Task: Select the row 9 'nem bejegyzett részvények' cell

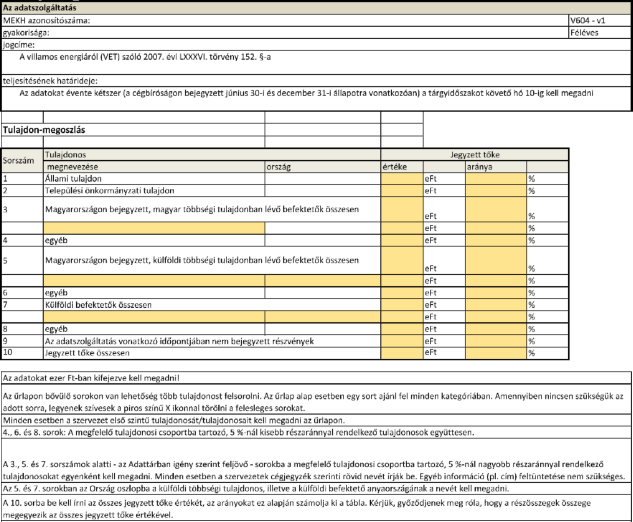Action: pyautogui.click(x=212, y=341)
